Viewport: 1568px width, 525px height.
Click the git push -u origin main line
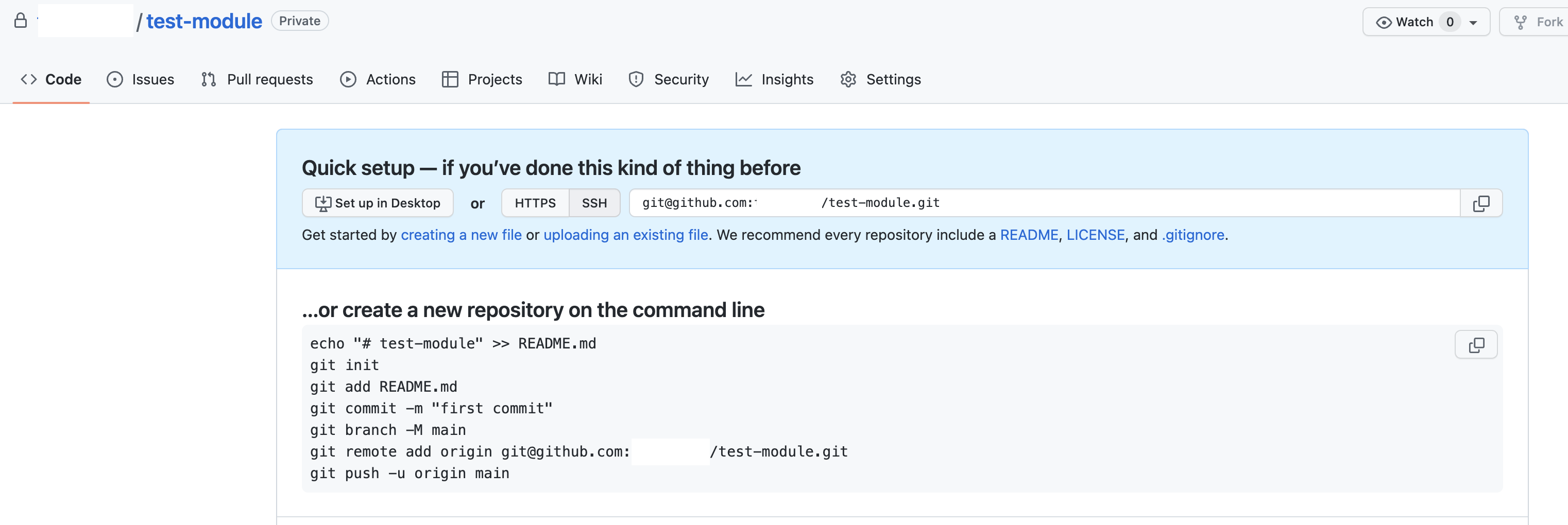410,474
